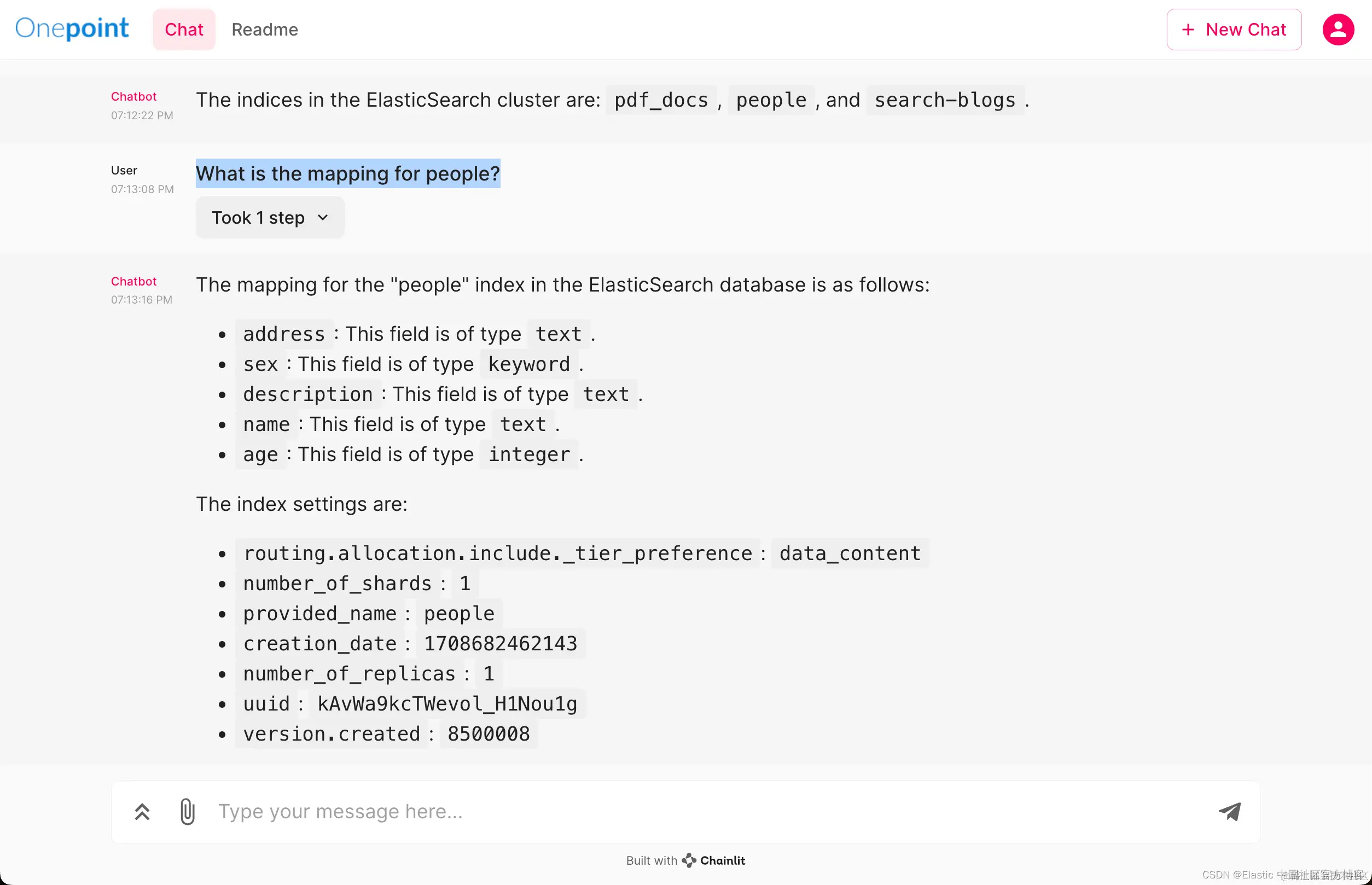The width and height of the screenshot is (1372, 885).
Task: Switch to the Chat tab
Action: pos(184,30)
